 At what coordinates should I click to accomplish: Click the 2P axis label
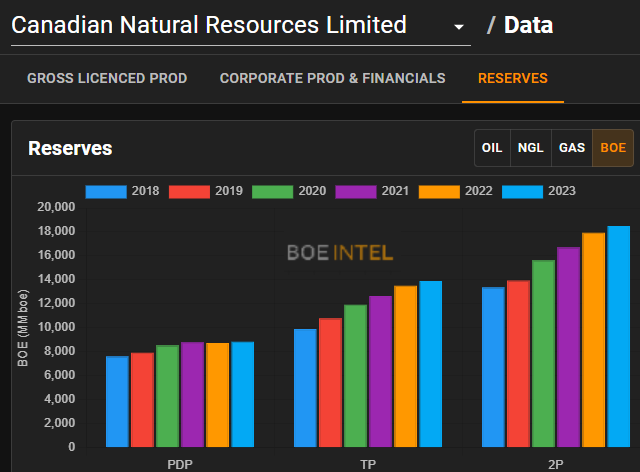pyautogui.click(x=556, y=465)
